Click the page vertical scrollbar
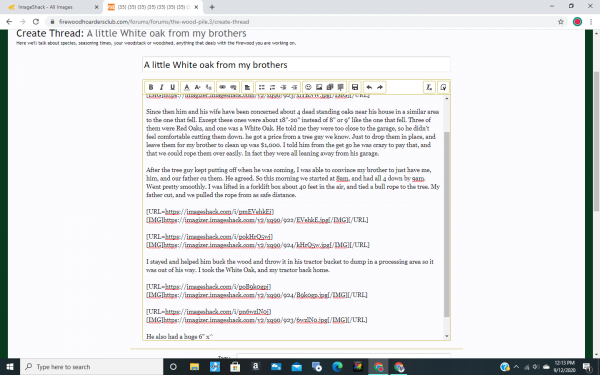600x375 pixels. pyautogui.click(x=596, y=141)
